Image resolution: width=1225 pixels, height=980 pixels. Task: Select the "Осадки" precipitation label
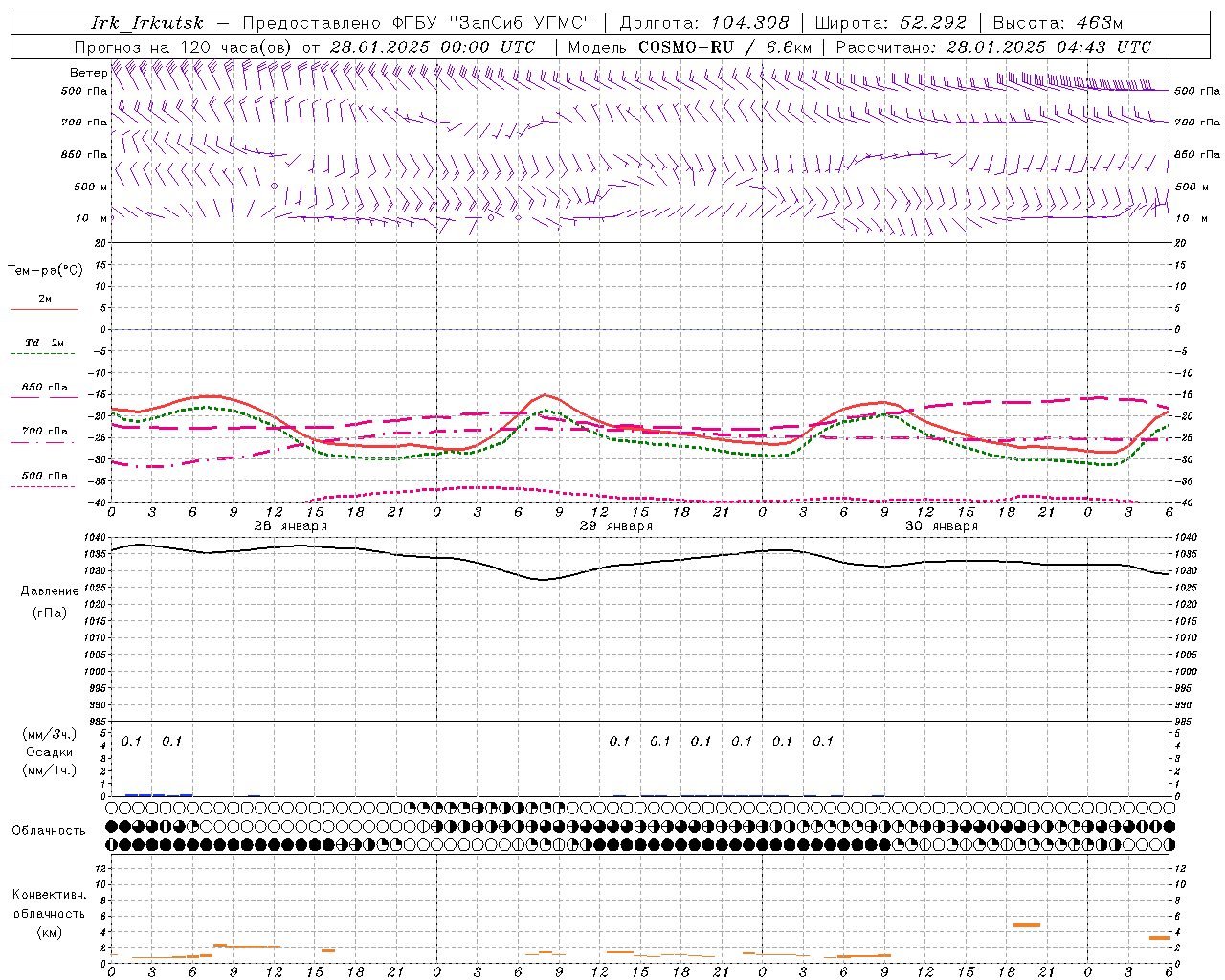[50, 752]
